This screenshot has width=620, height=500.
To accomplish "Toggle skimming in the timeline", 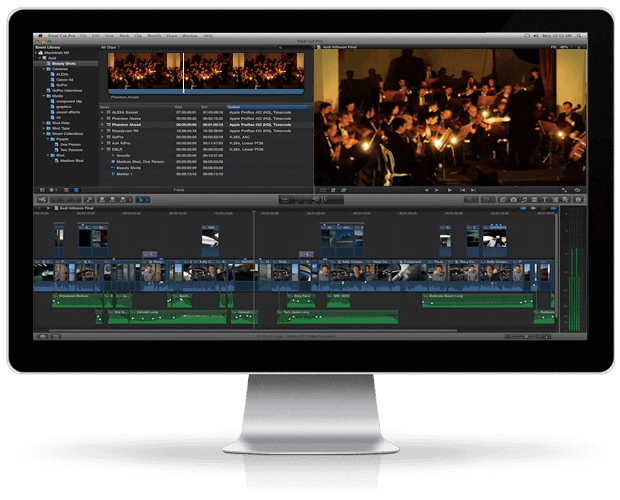I will pyautogui.click(x=523, y=208).
